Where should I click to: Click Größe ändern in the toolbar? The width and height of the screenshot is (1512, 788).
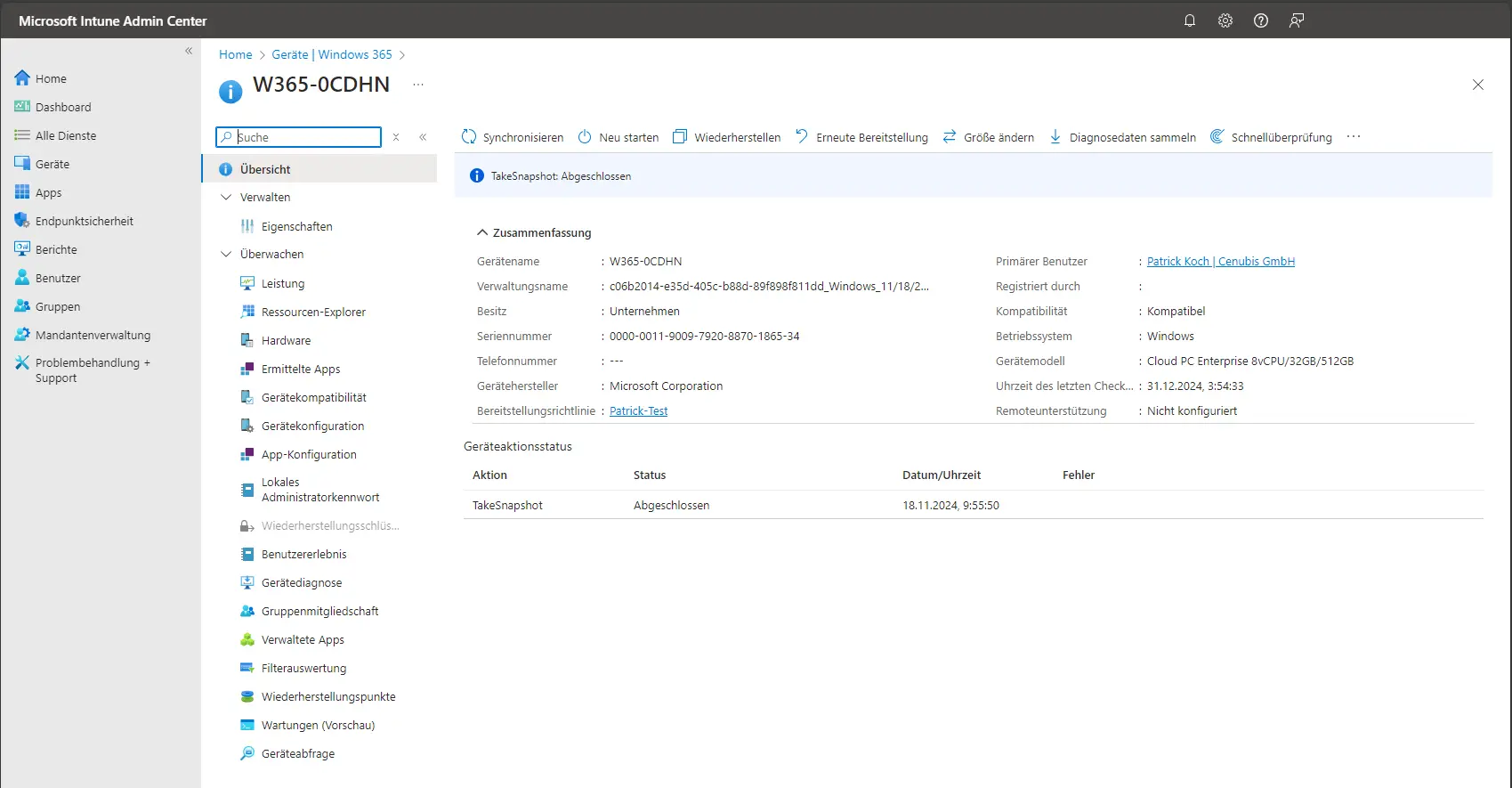[x=989, y=137]
